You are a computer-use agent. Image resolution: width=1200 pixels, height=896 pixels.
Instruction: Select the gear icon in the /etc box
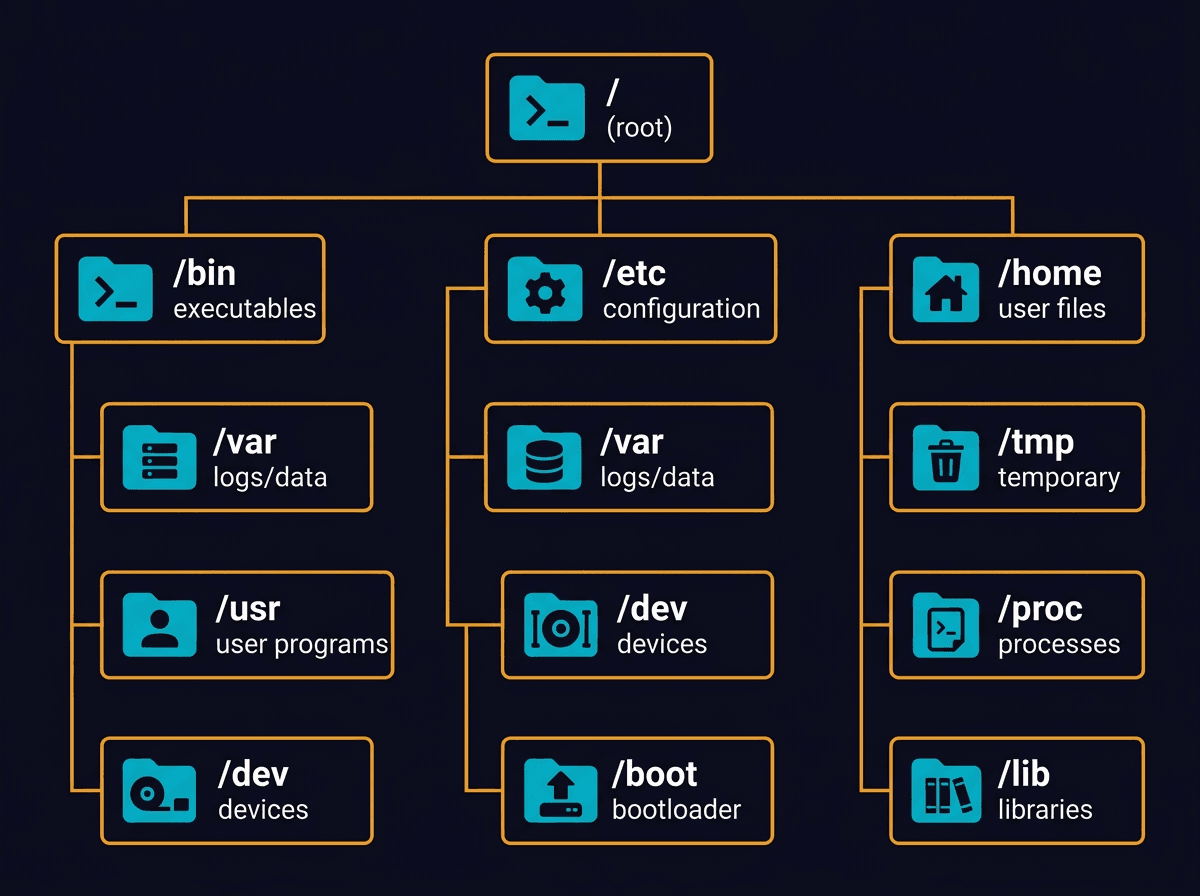tap(544, 290)
